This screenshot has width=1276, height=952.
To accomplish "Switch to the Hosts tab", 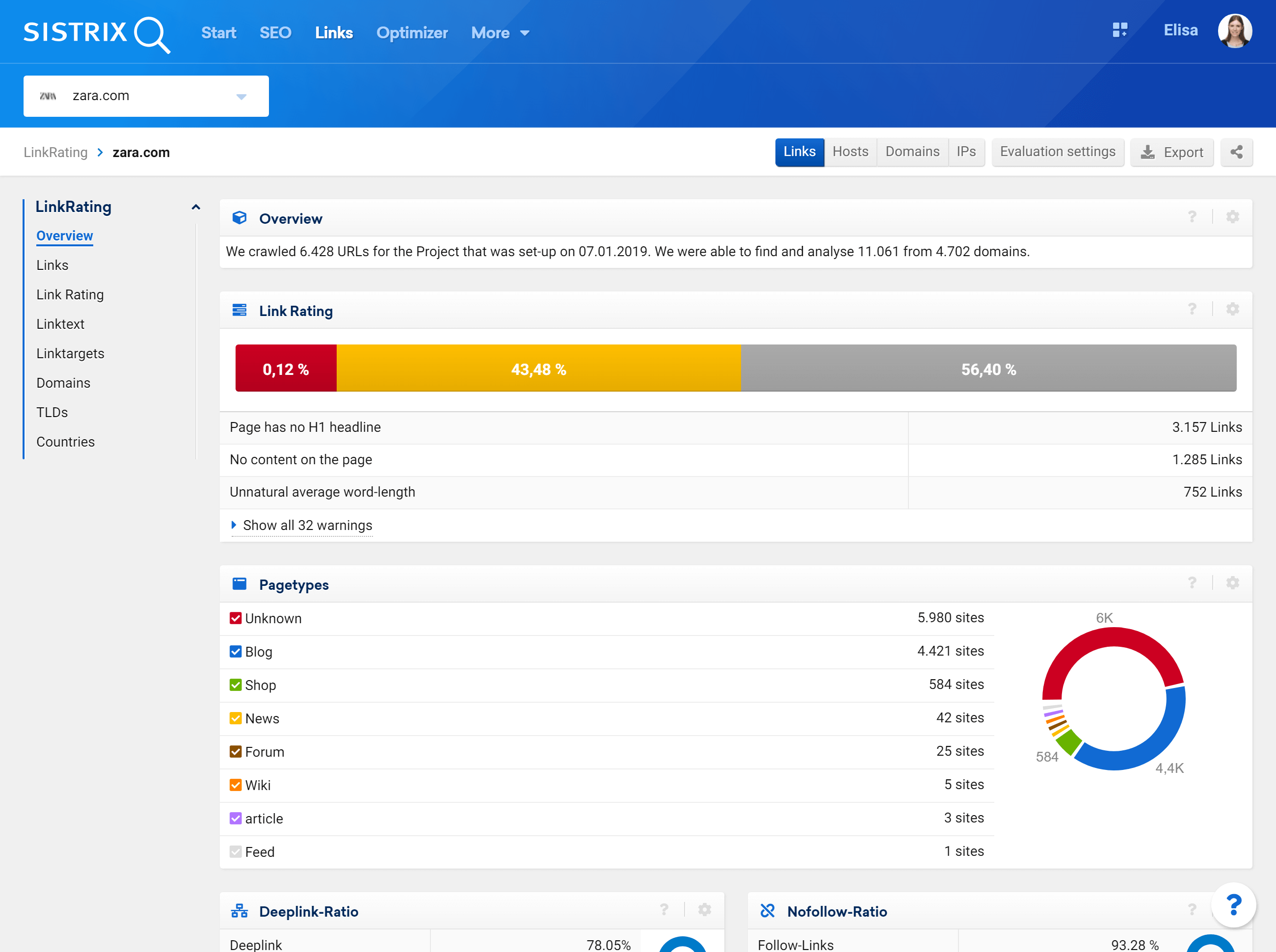I will pyautogui.click(x=850, y=152).
